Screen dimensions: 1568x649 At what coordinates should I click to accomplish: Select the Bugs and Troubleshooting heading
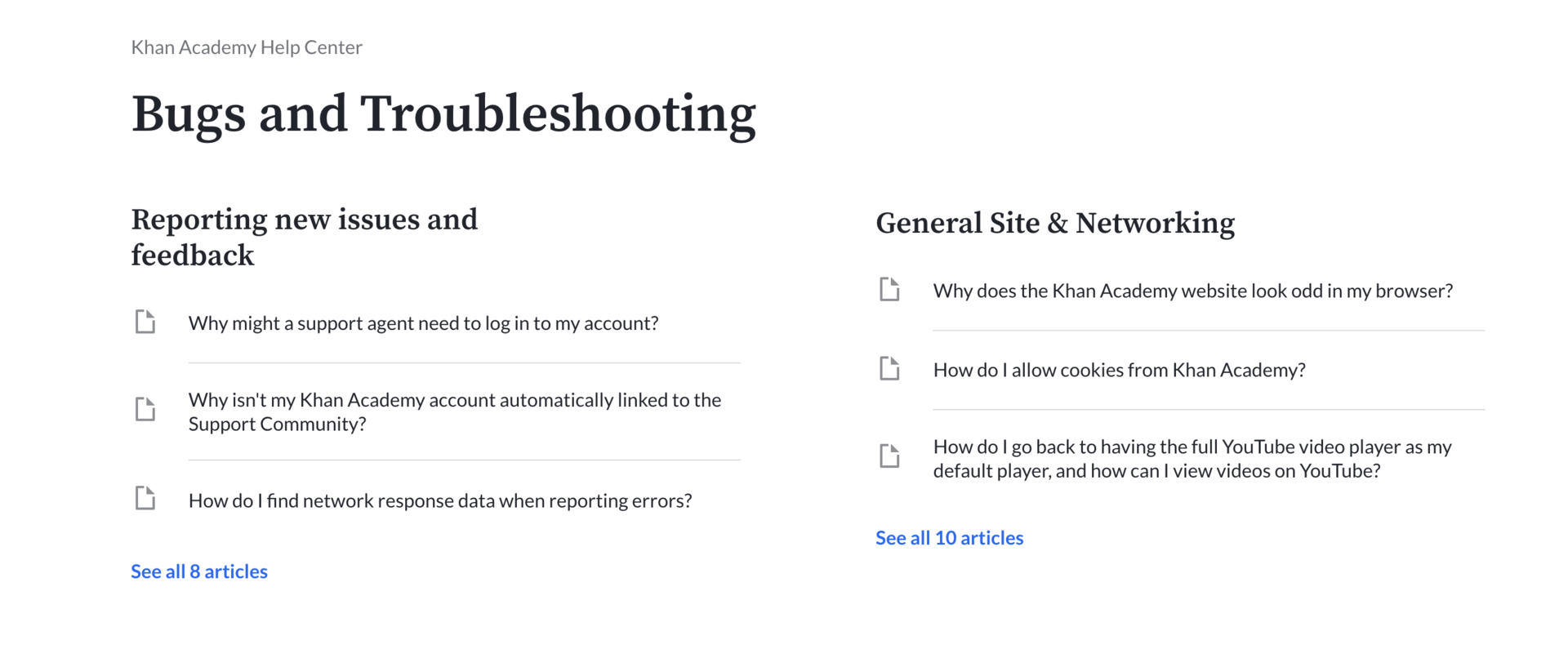[x=443, y=113]
